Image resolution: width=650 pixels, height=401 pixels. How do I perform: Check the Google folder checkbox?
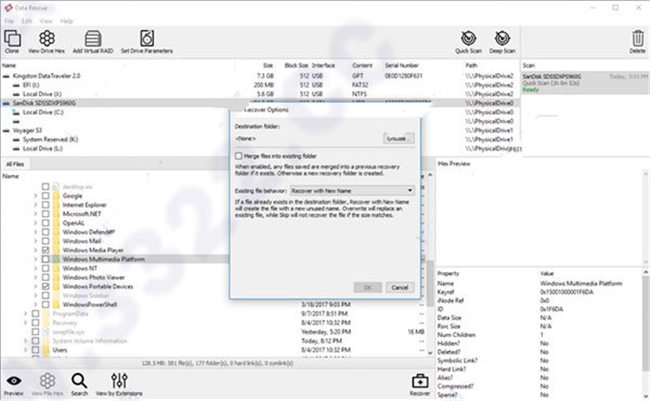coord(46,196)
